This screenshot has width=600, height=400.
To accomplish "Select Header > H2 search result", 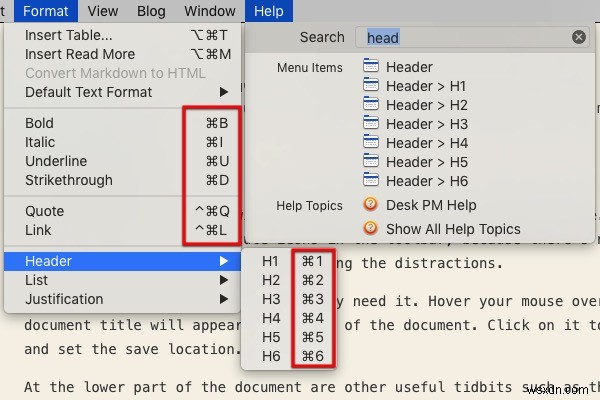I will point(427,105).
